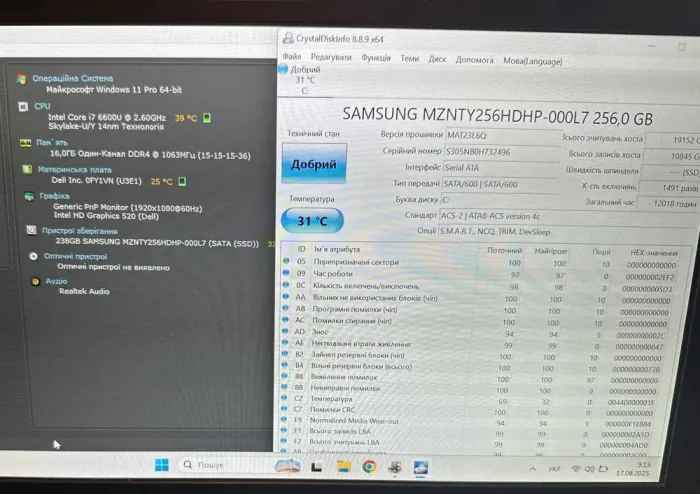
Task: Open File Explorer folder icon in taskbar
Action: pyautogui.click(x=343, y=466)
